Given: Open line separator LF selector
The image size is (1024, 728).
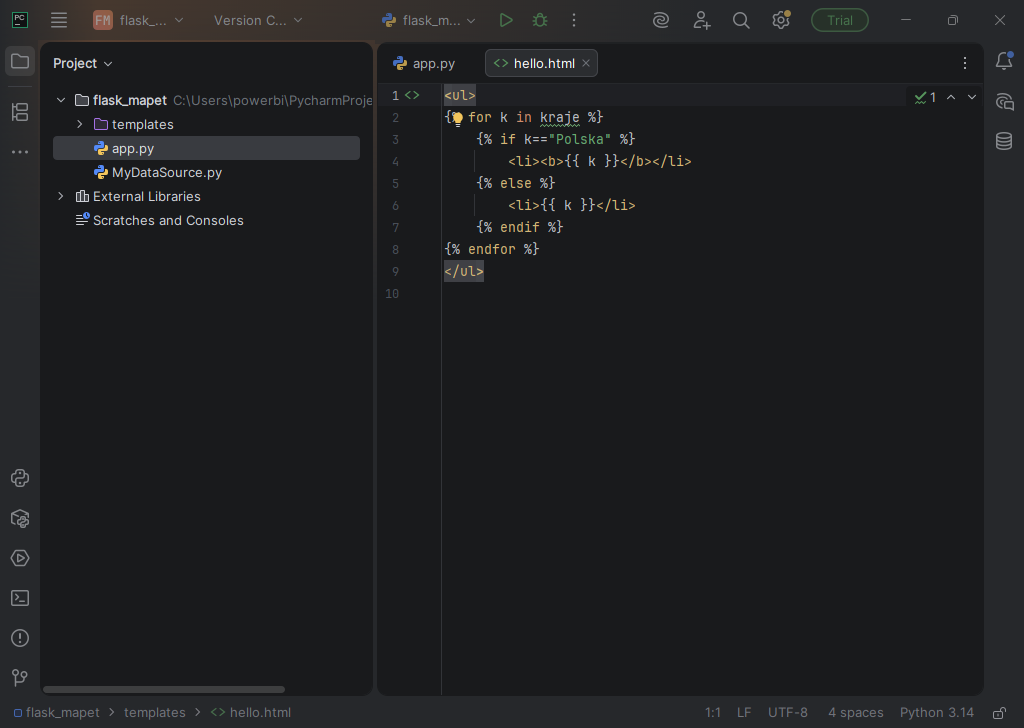Looking at the screenshot, I should [x=744, y=712].
